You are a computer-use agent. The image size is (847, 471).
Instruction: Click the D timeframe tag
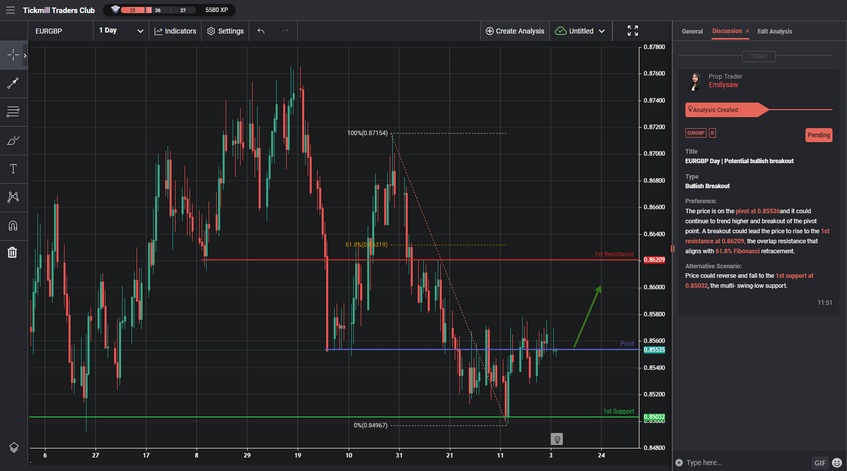click(x=712, y=133)
